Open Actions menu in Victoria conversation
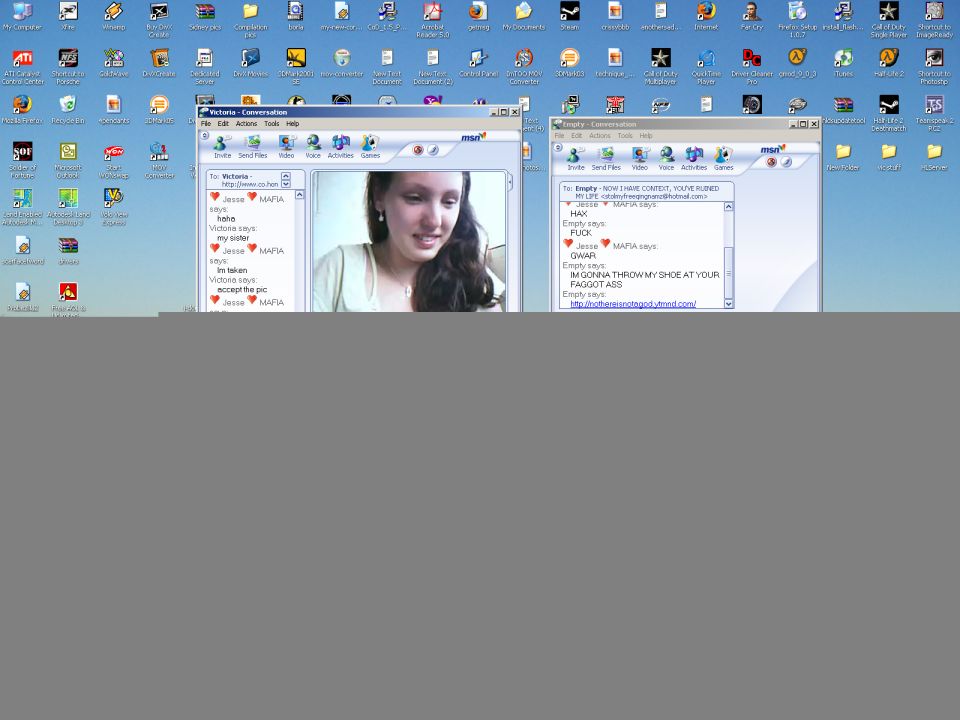Screen dimensions: 960x720 246,124
